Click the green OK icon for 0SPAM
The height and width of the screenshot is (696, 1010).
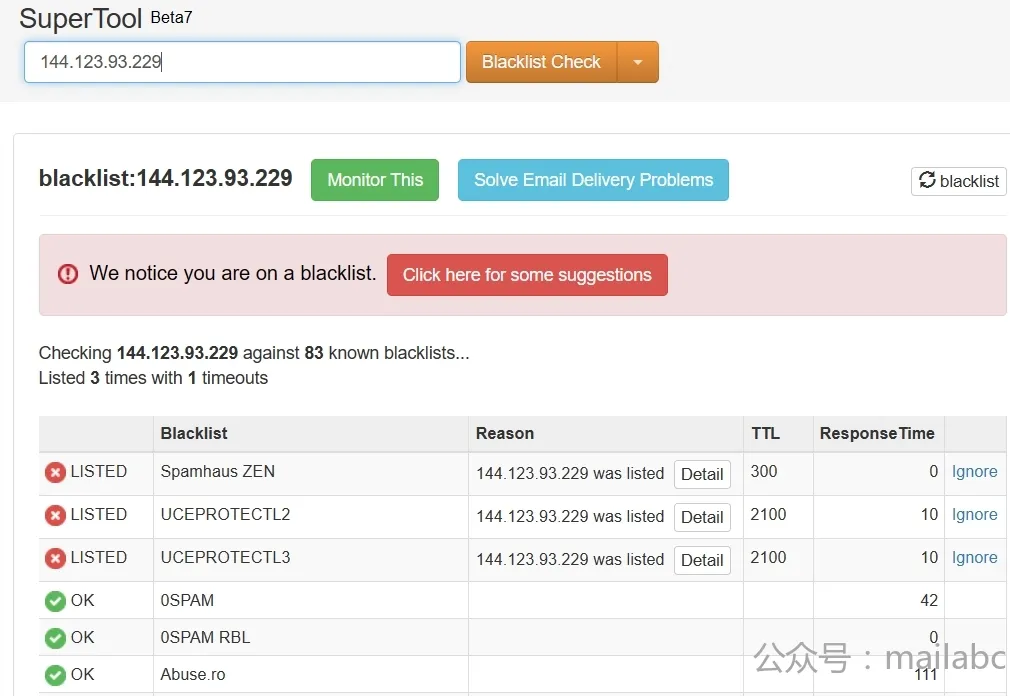[x=55, y=601]
